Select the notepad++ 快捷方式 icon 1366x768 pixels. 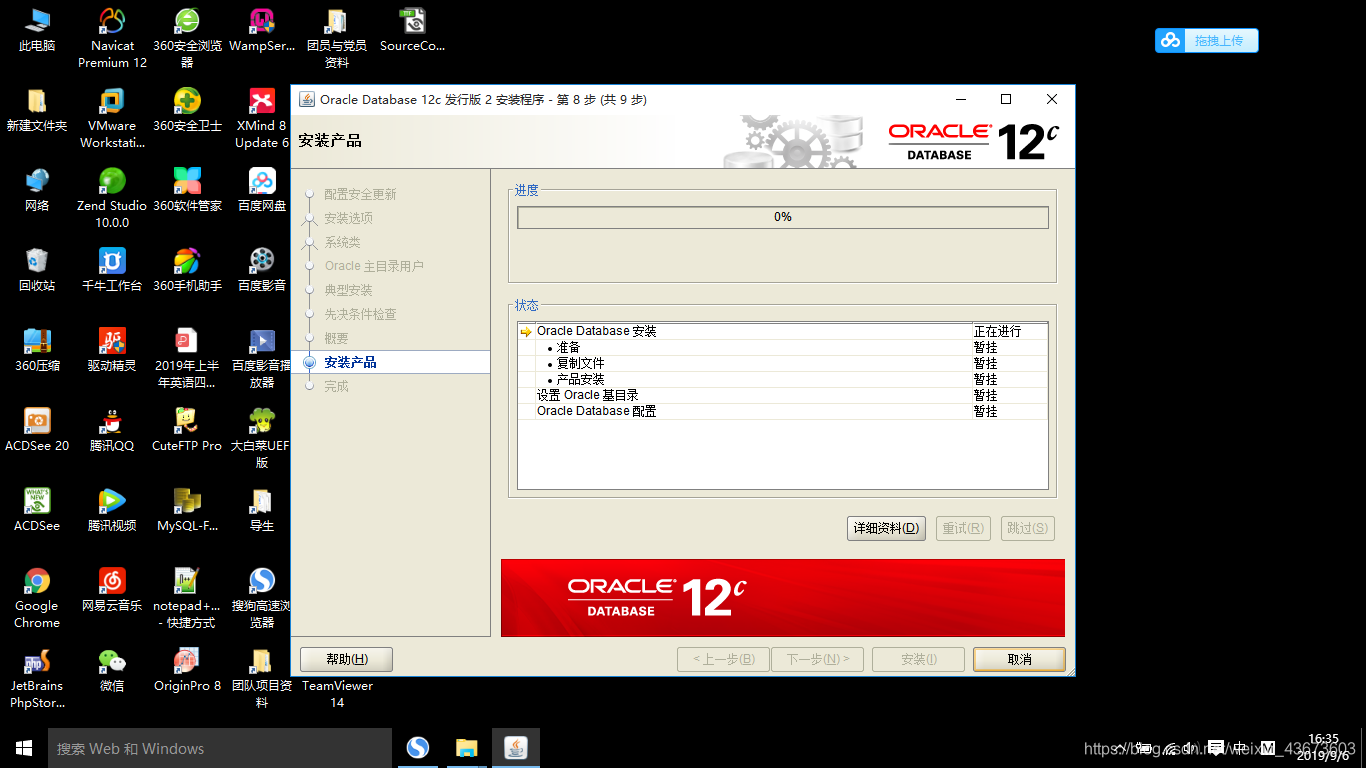187,597
